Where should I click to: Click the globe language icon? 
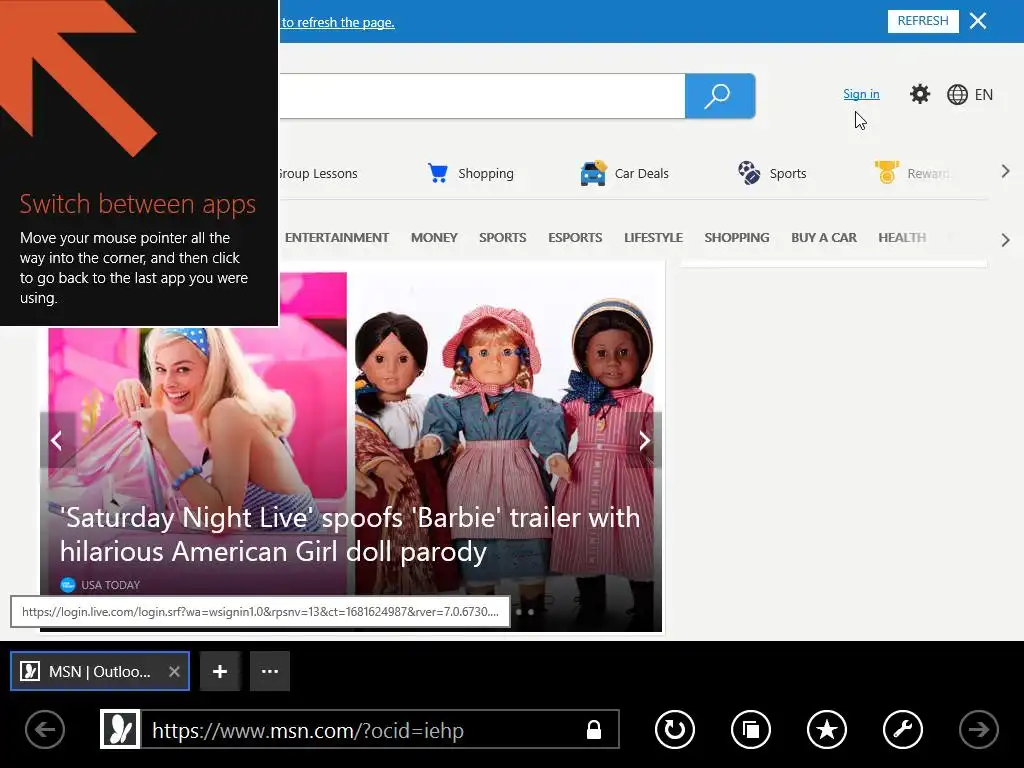[x=957, y=95]
